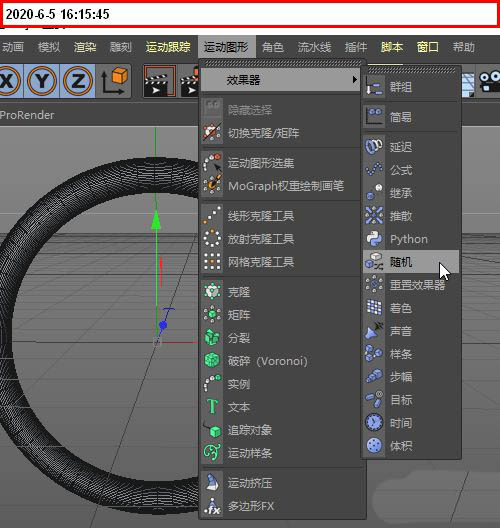Image resolution: width=500 pixels, height=528 pixels.
Task: Click the 着色 shader effector icon
Action: pos(374,308)
